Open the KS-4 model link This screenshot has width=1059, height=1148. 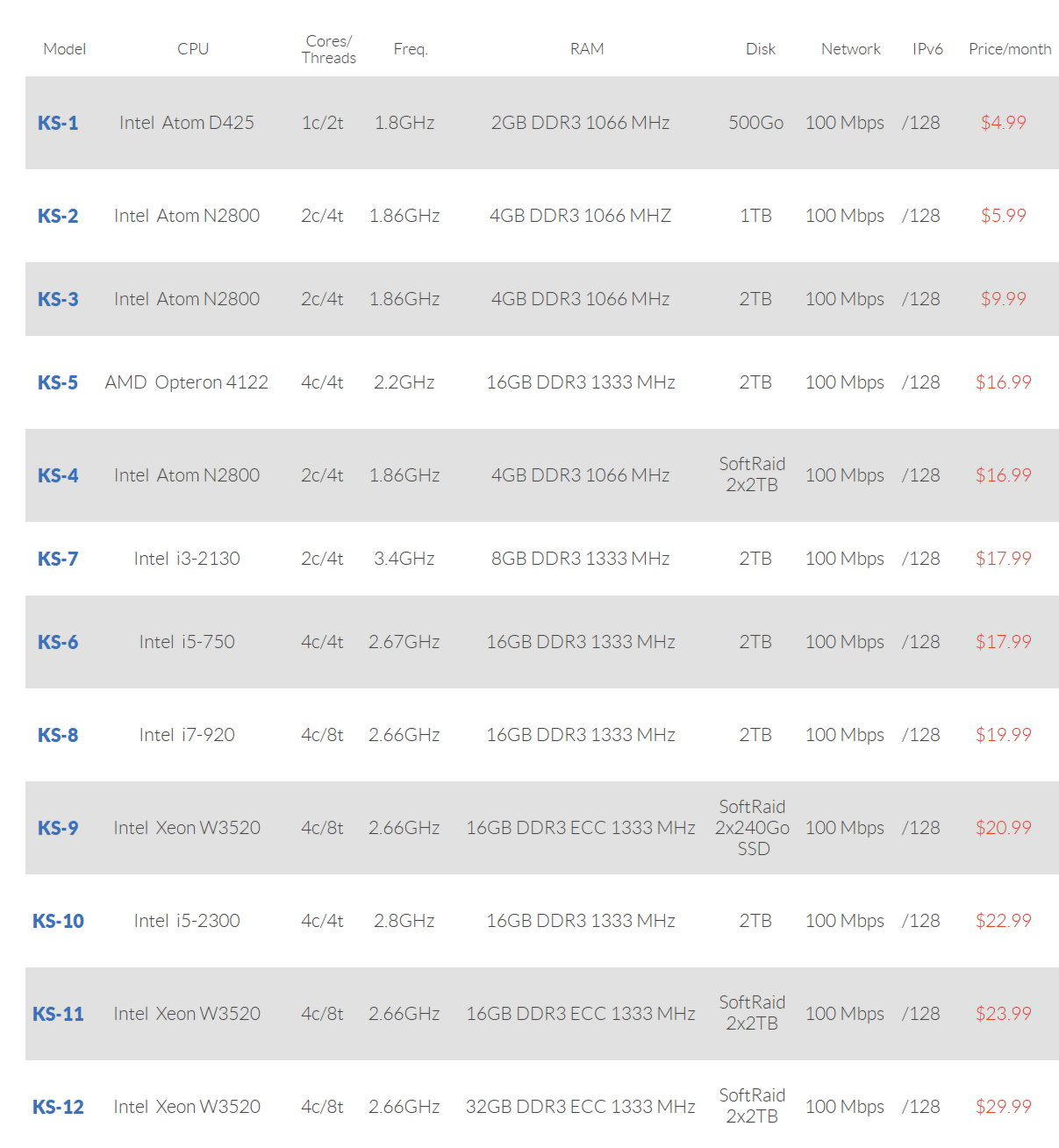pyautogui.click(x=58, y=475)
